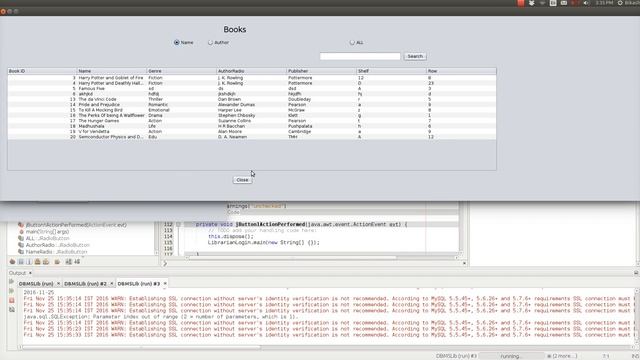Toggle show fields filter in navigator

tap(21, 262)
